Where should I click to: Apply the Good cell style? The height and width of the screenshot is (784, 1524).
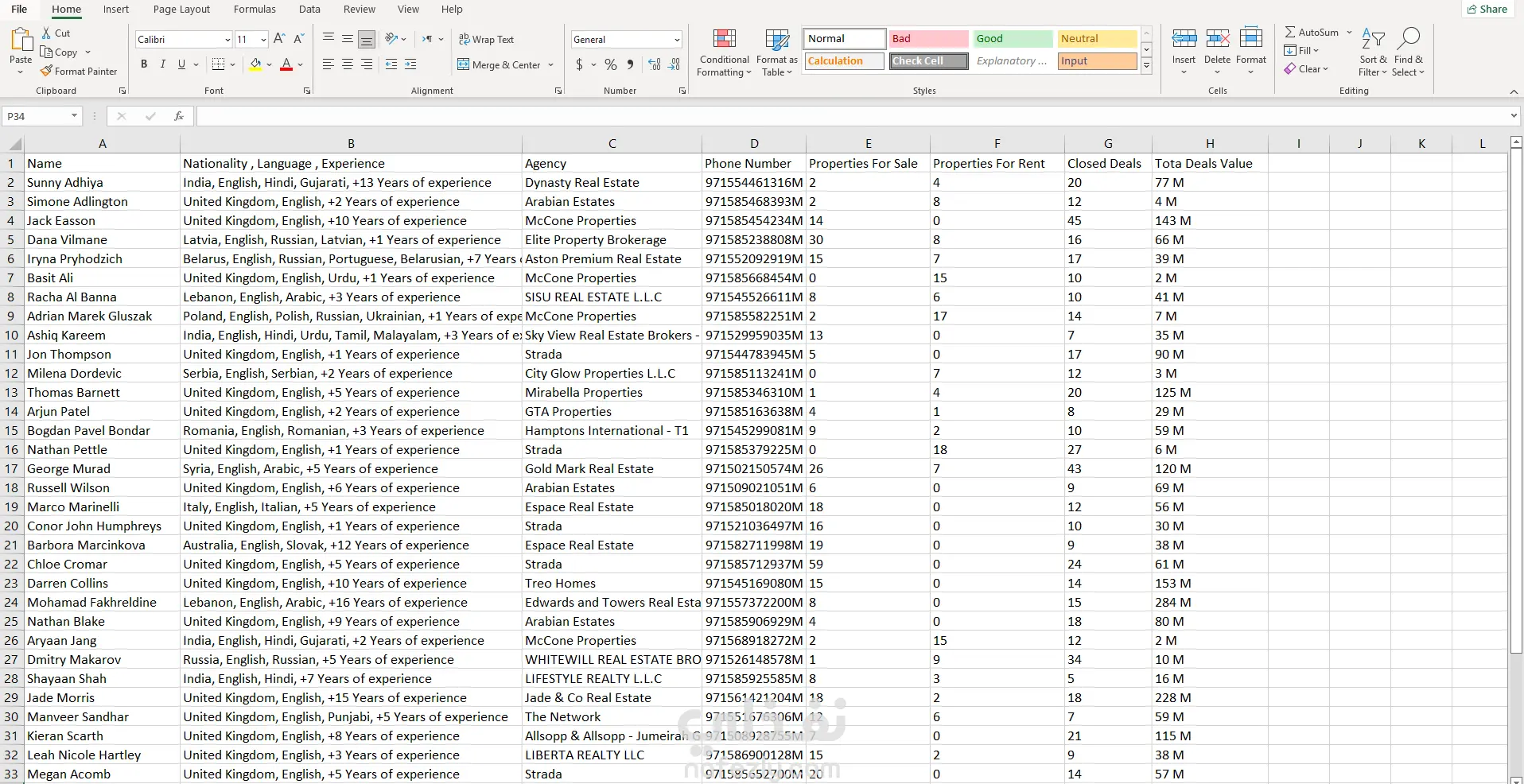point(1013,39)
